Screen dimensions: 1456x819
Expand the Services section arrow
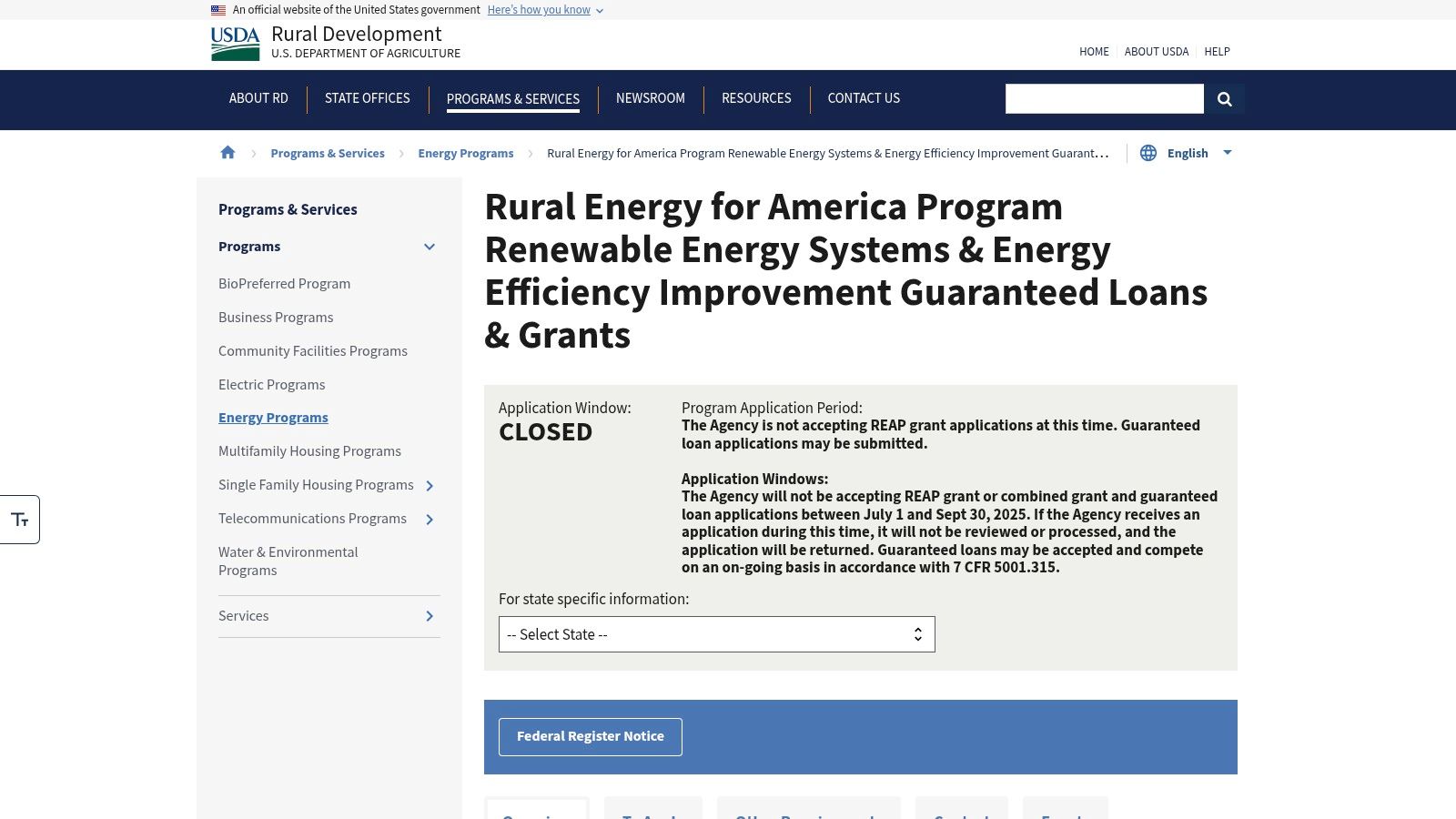pyautogui.click(x=430, y=616)
